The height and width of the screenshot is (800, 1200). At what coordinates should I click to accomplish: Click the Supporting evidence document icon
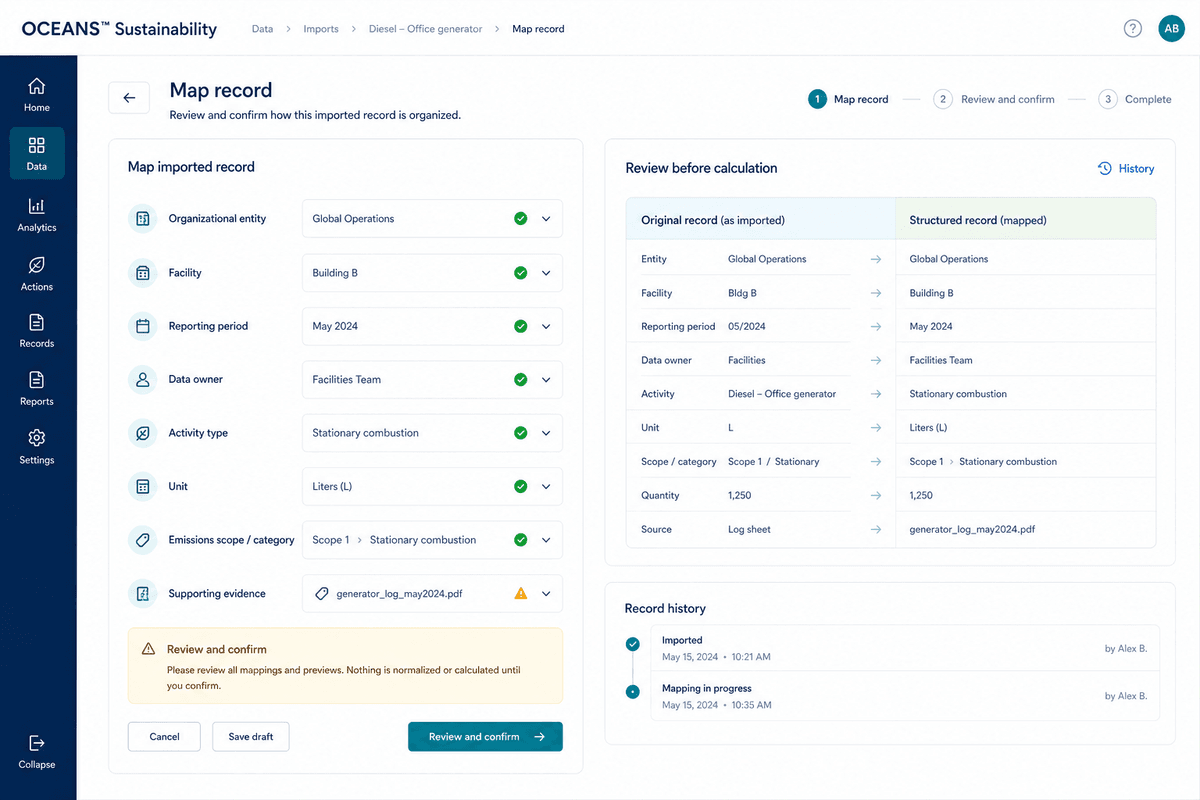[x=143, y=593]
